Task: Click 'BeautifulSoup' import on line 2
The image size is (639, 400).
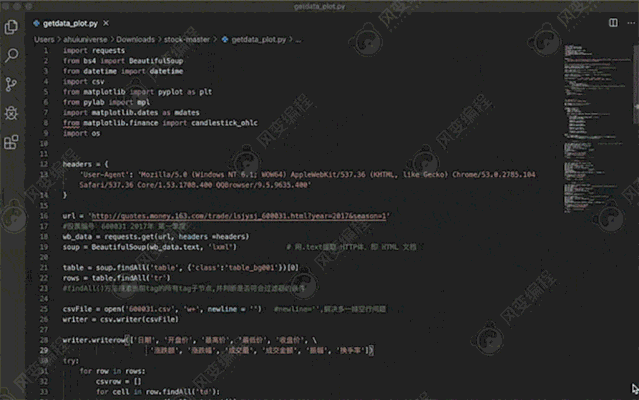Action: point(156,61)
